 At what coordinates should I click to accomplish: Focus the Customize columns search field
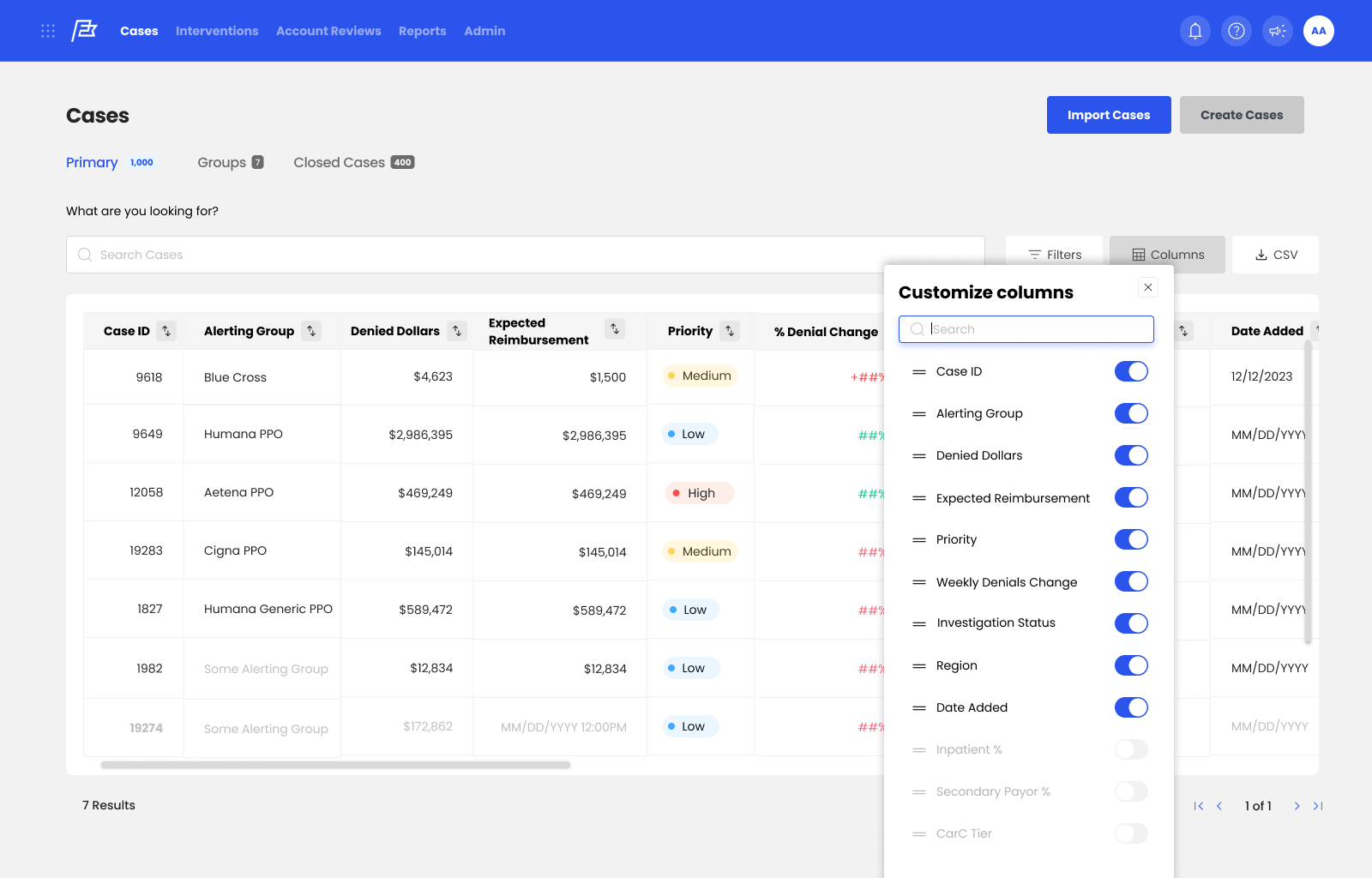tap(1026, 329)
